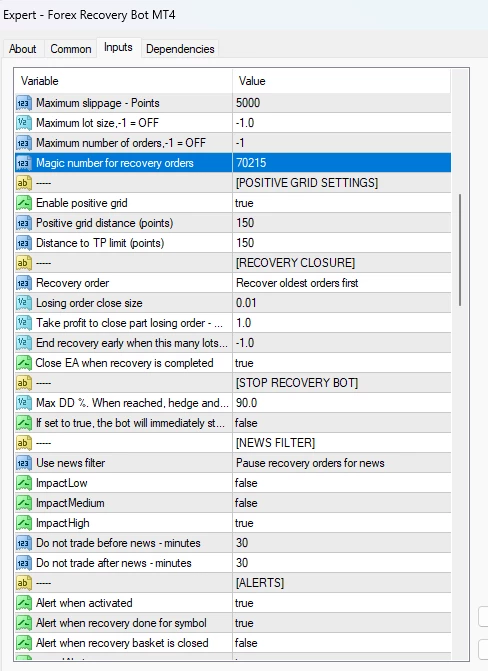Click the icon beside End recovery early
The height and width of the screenshot is (671, 488).
point(24,343)
